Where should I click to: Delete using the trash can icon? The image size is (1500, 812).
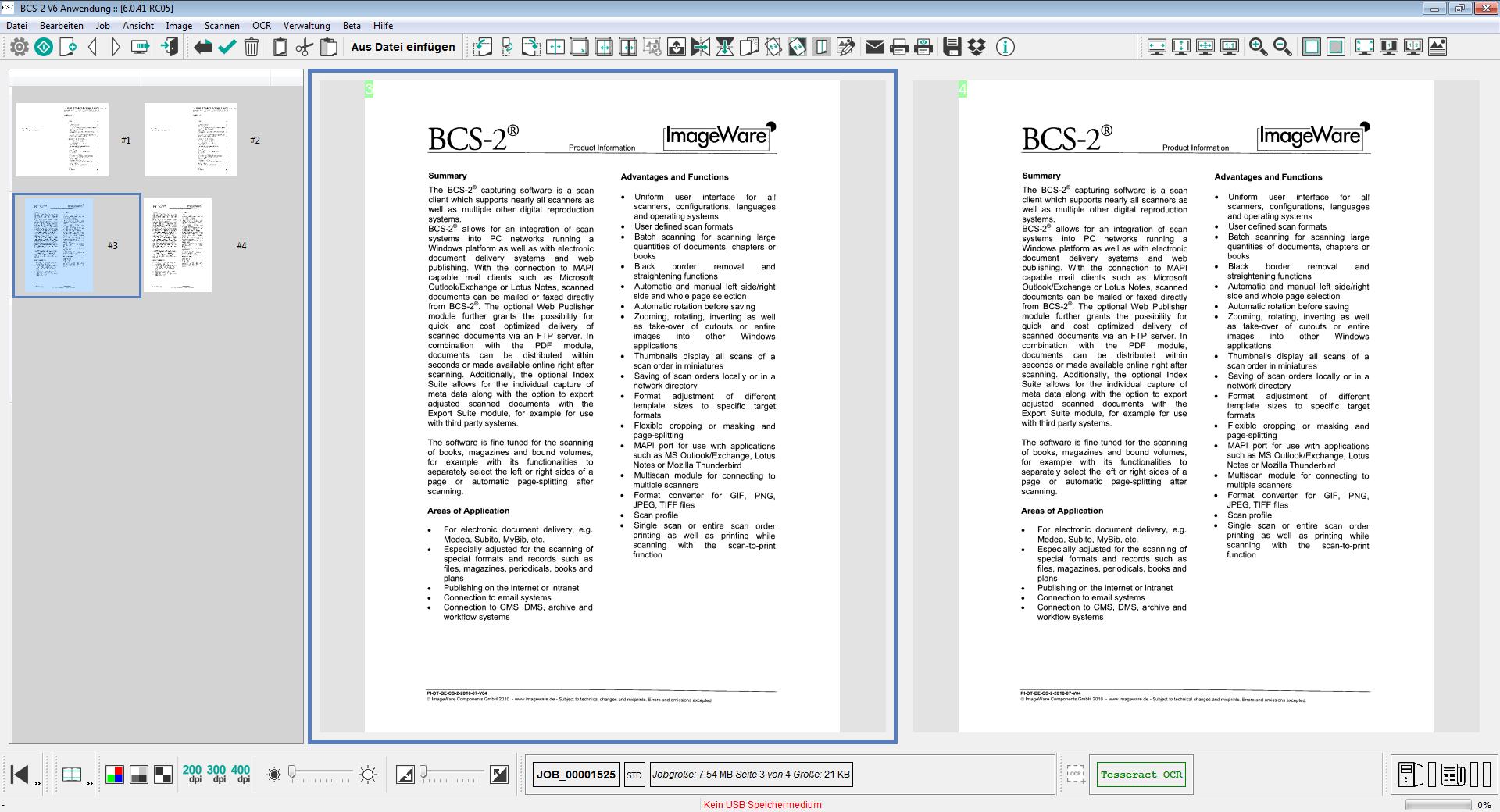pos(252,47)
